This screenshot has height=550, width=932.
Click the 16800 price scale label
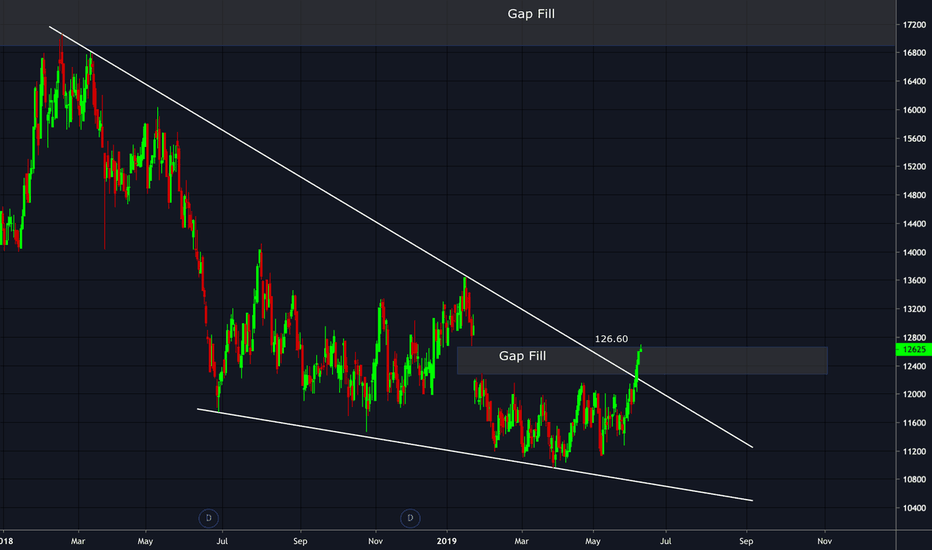tap(914, 53)
